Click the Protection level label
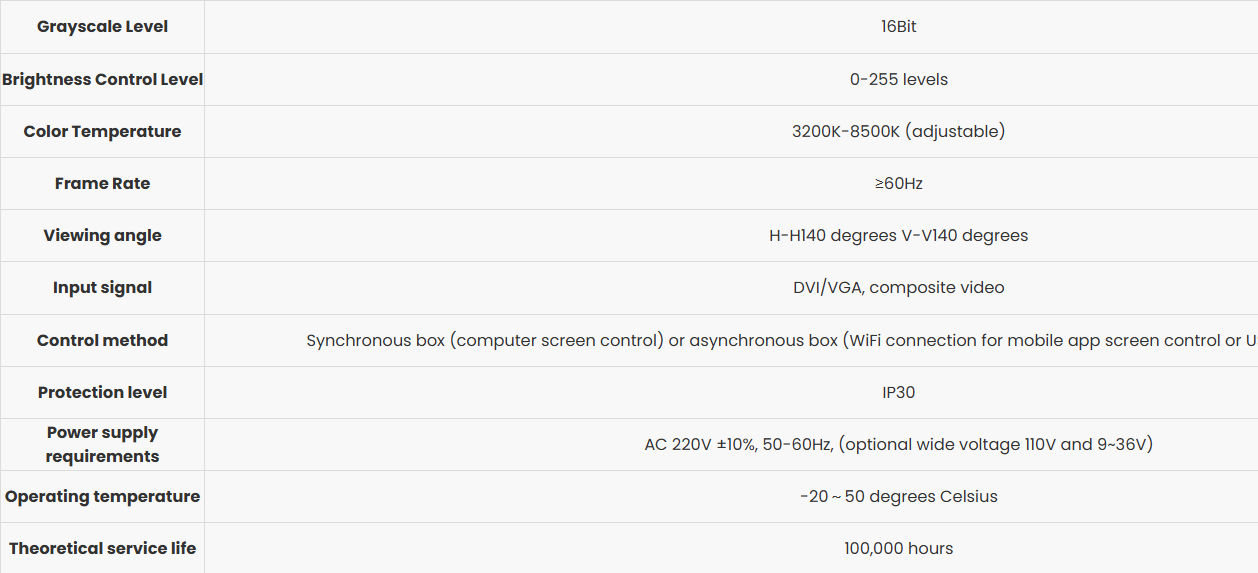The width and height of the screenshot is (1258, 573). (102, 392)
